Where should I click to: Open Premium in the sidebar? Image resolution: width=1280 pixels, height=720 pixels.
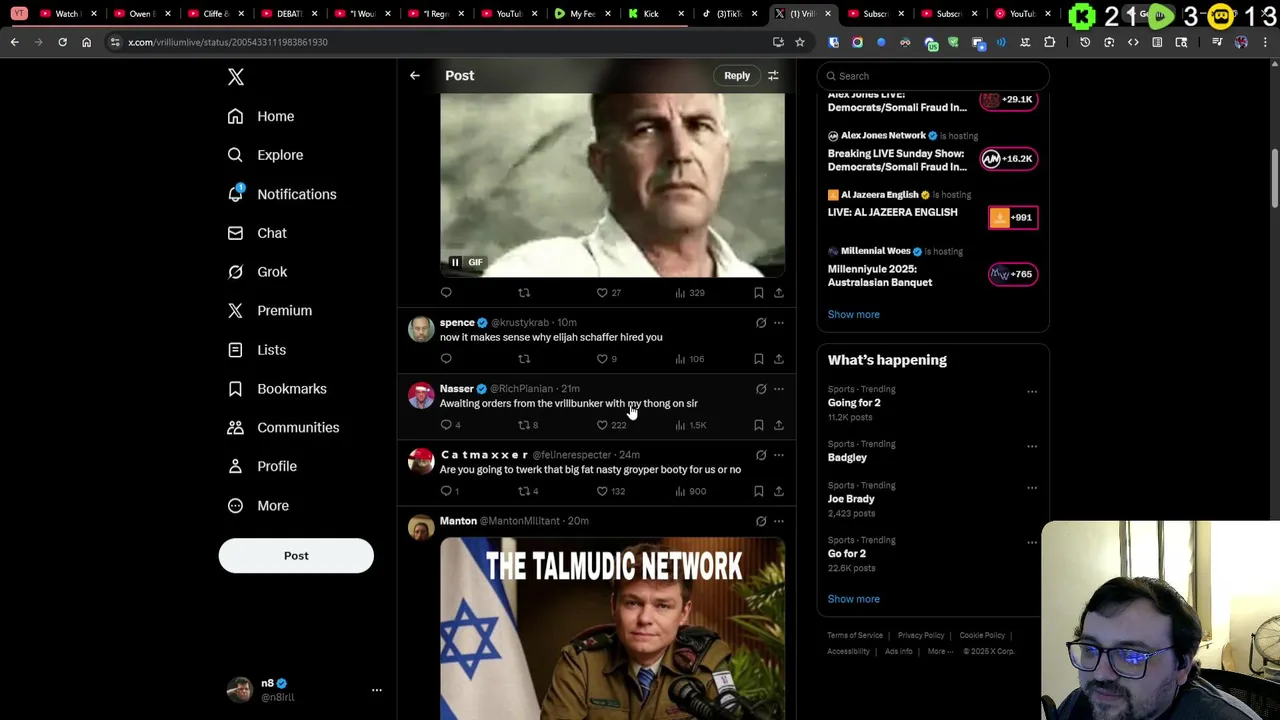(269, 310)
